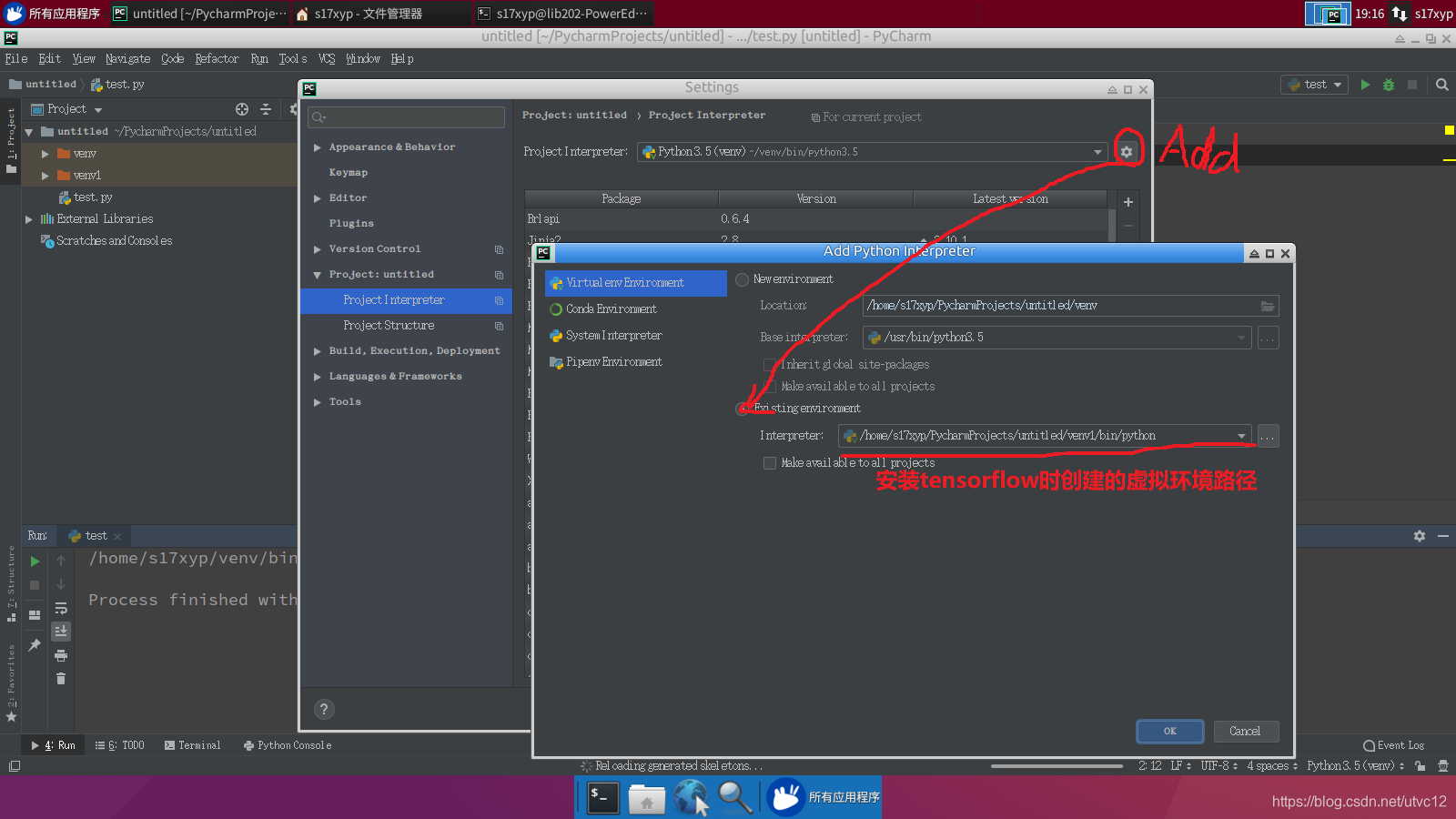
Task: Click the pin tab icon in Run panel
Action: 35,645
